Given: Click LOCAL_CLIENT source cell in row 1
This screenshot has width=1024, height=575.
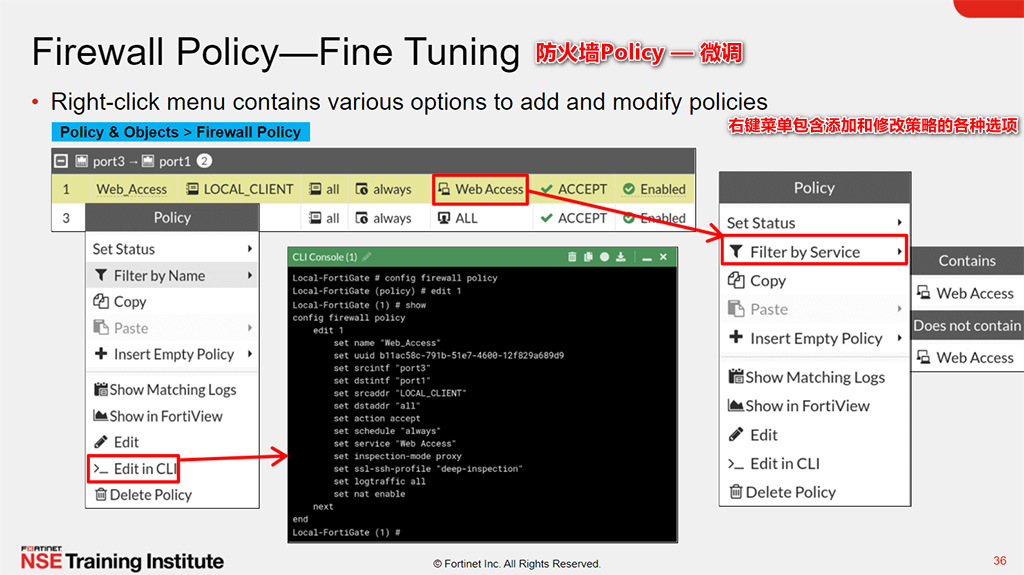Looking at the screenshot, I should pyautogui.click(x=240, y=189).
